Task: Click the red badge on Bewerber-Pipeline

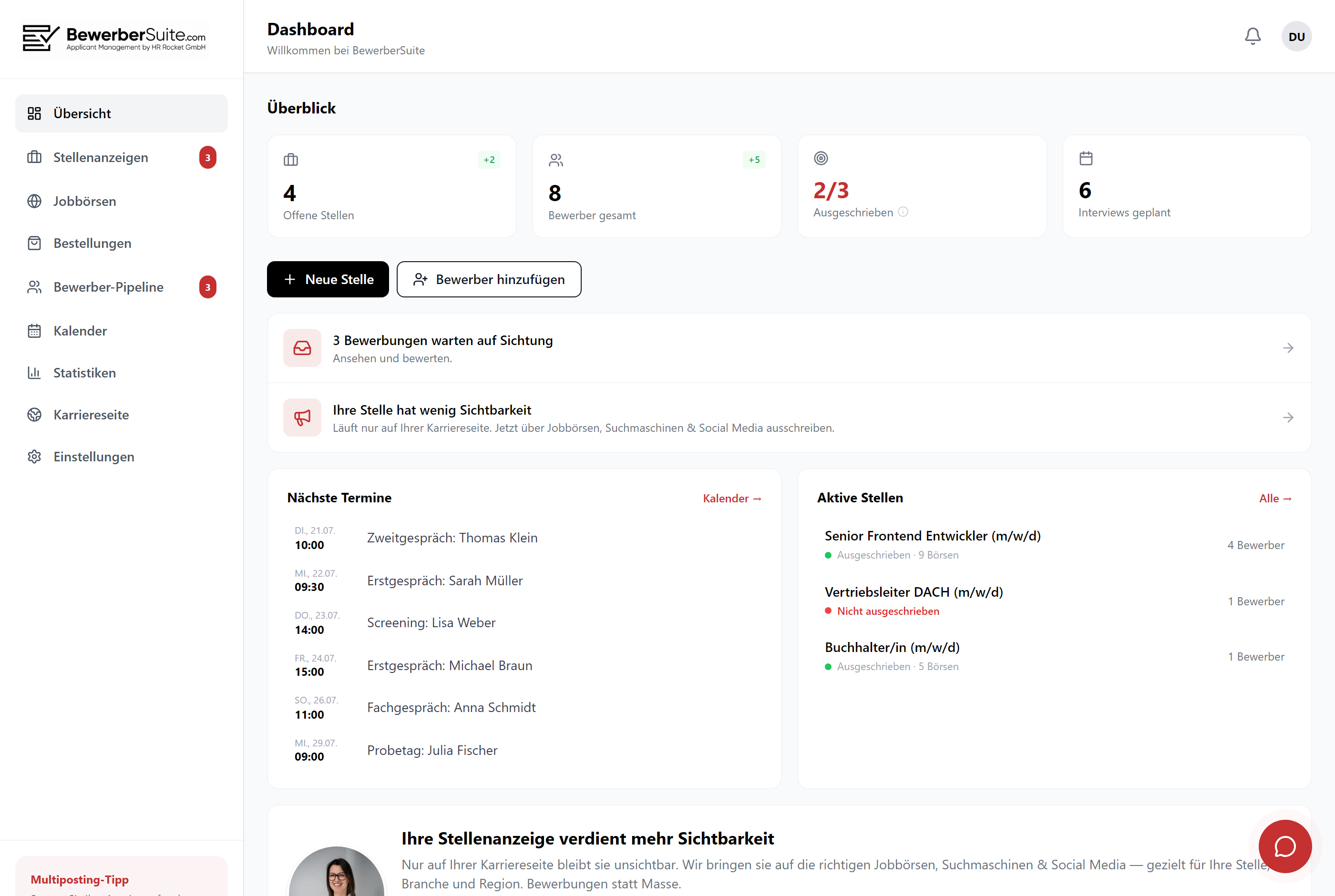Action: (207, 287)
